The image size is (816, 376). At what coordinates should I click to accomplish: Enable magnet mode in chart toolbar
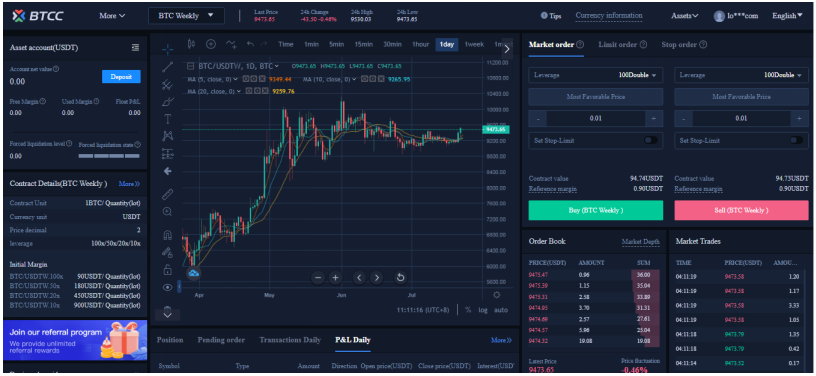pyautogui.click(x=168, y=235)
